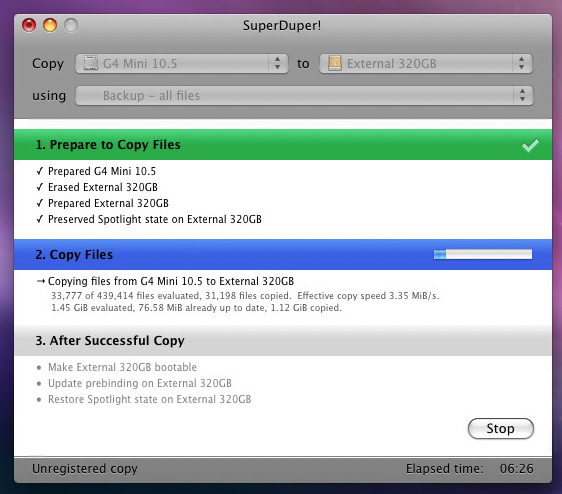
Task: Click Make External 320GB bootable item
Action: click(x=122, y=367)
